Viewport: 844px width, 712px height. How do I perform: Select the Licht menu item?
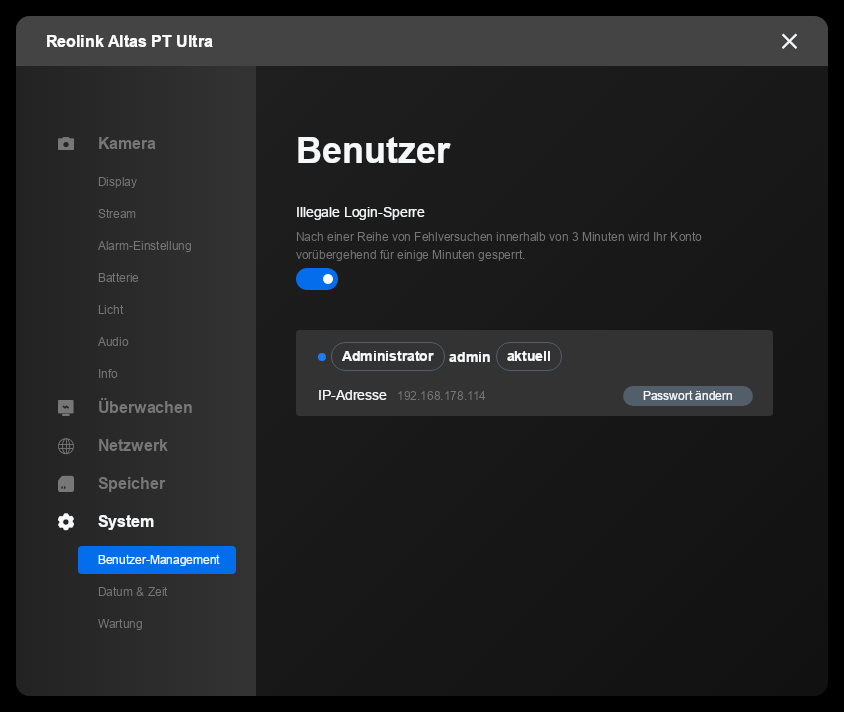pyautogui.click(x=111, y=310)
